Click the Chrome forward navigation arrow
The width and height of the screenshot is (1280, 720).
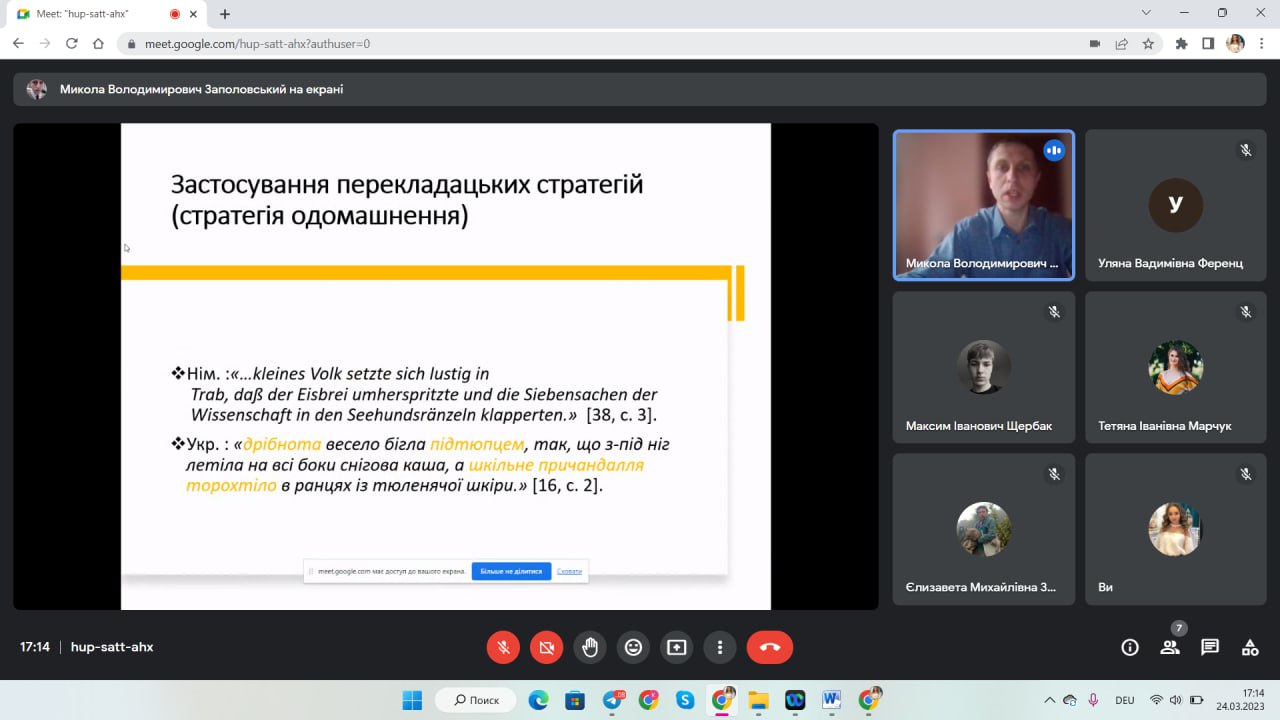click(45, 44)
